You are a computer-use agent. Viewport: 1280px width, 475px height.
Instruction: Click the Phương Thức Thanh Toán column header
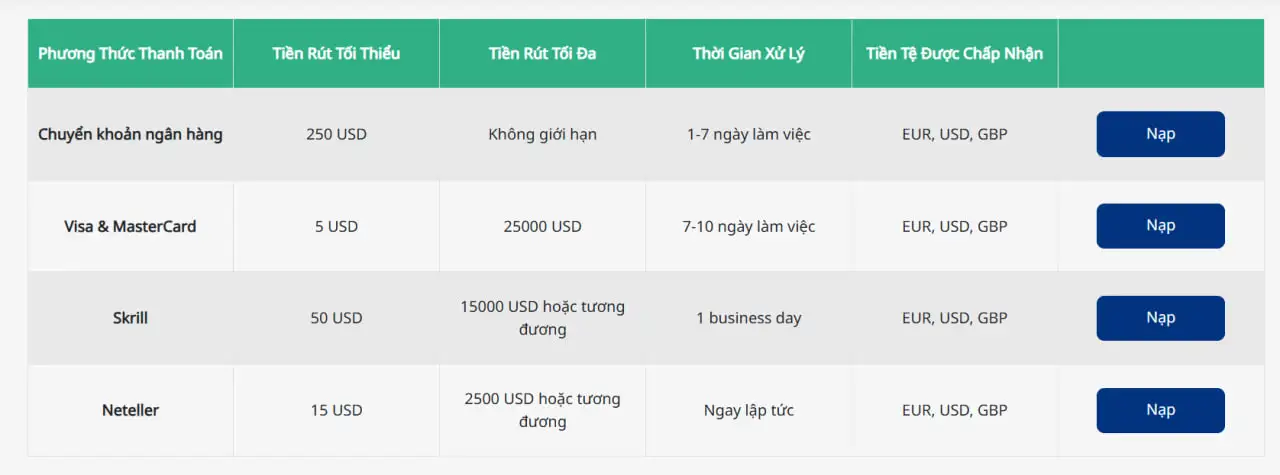tap(130, 53)
